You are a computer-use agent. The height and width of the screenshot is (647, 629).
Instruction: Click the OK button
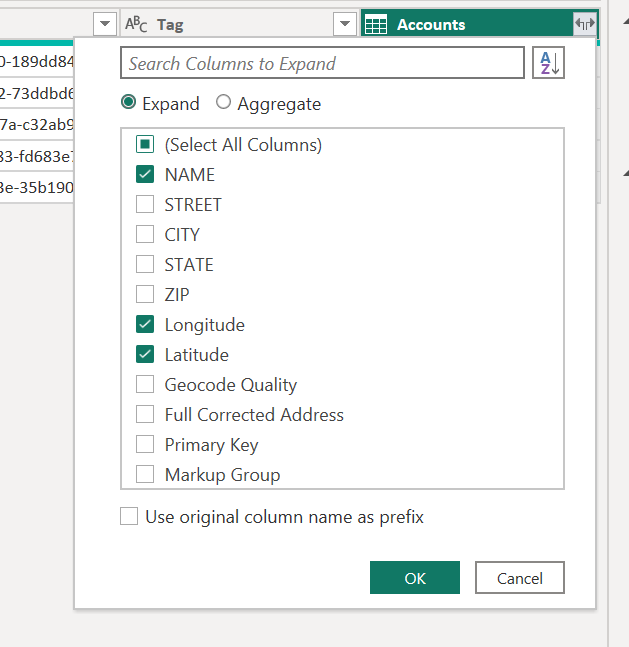(x=415, y=578)
